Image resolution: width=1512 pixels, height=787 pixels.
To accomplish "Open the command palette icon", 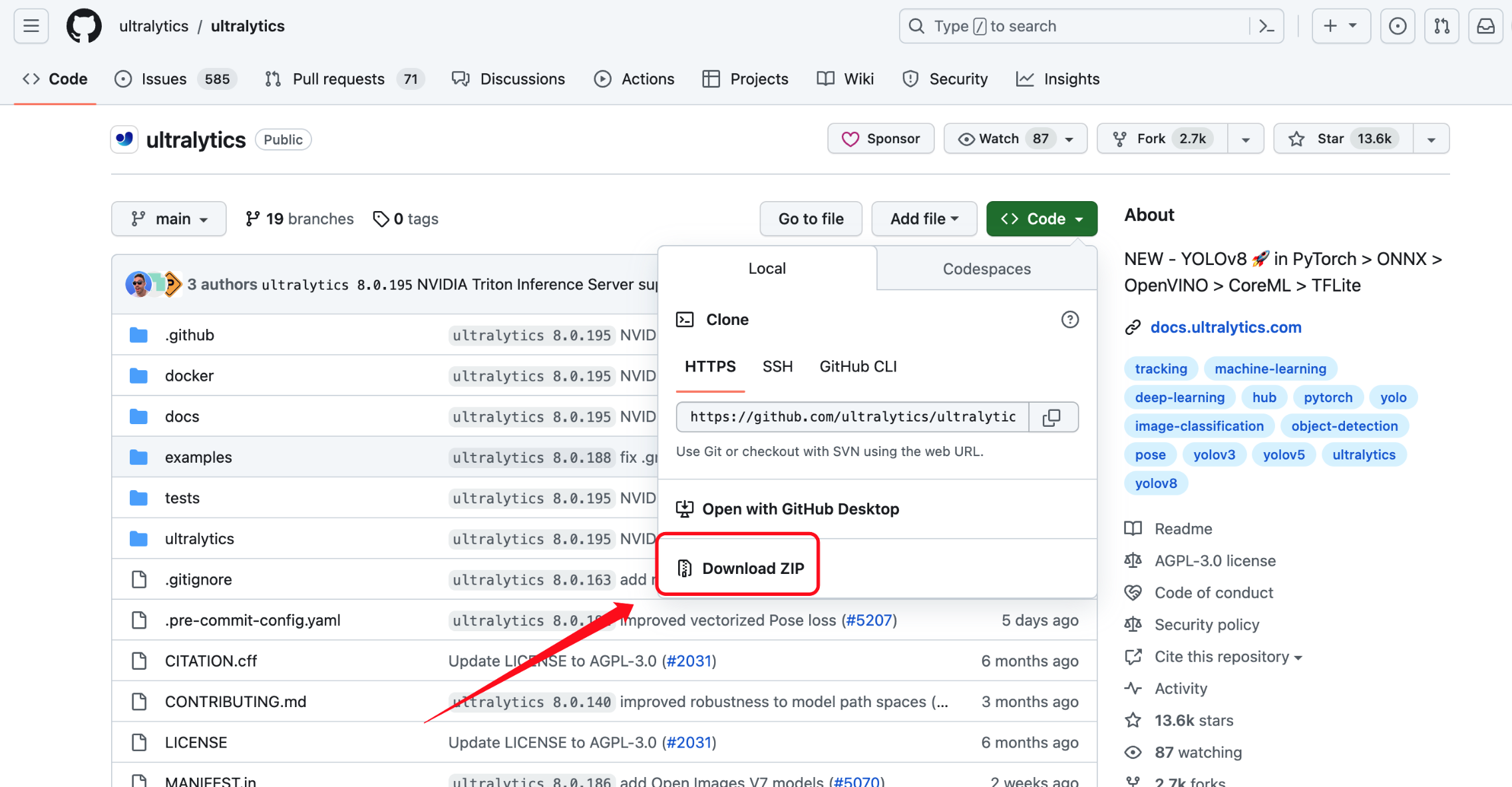I will [x=1266, y=26].
